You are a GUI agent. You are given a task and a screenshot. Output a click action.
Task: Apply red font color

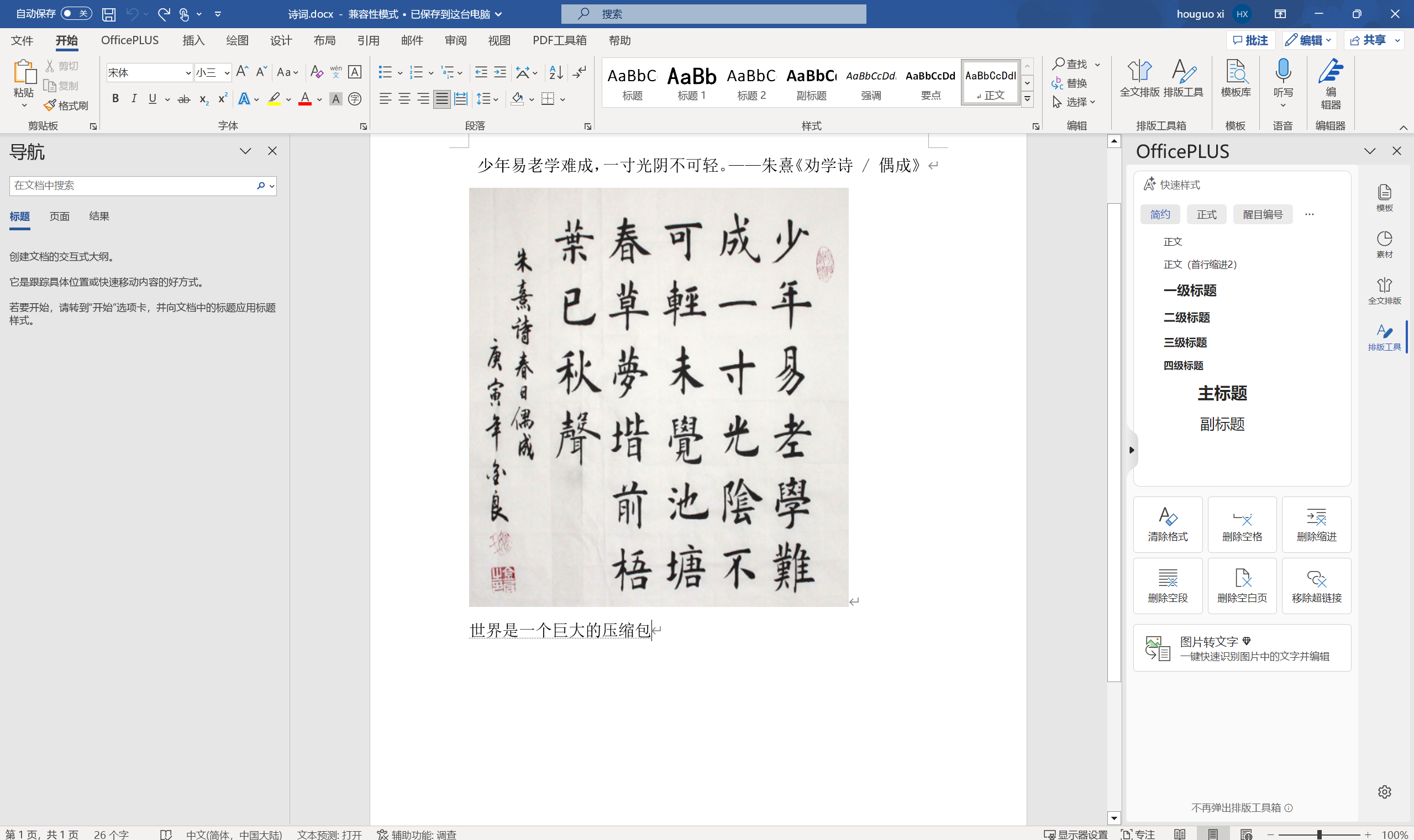304,99
